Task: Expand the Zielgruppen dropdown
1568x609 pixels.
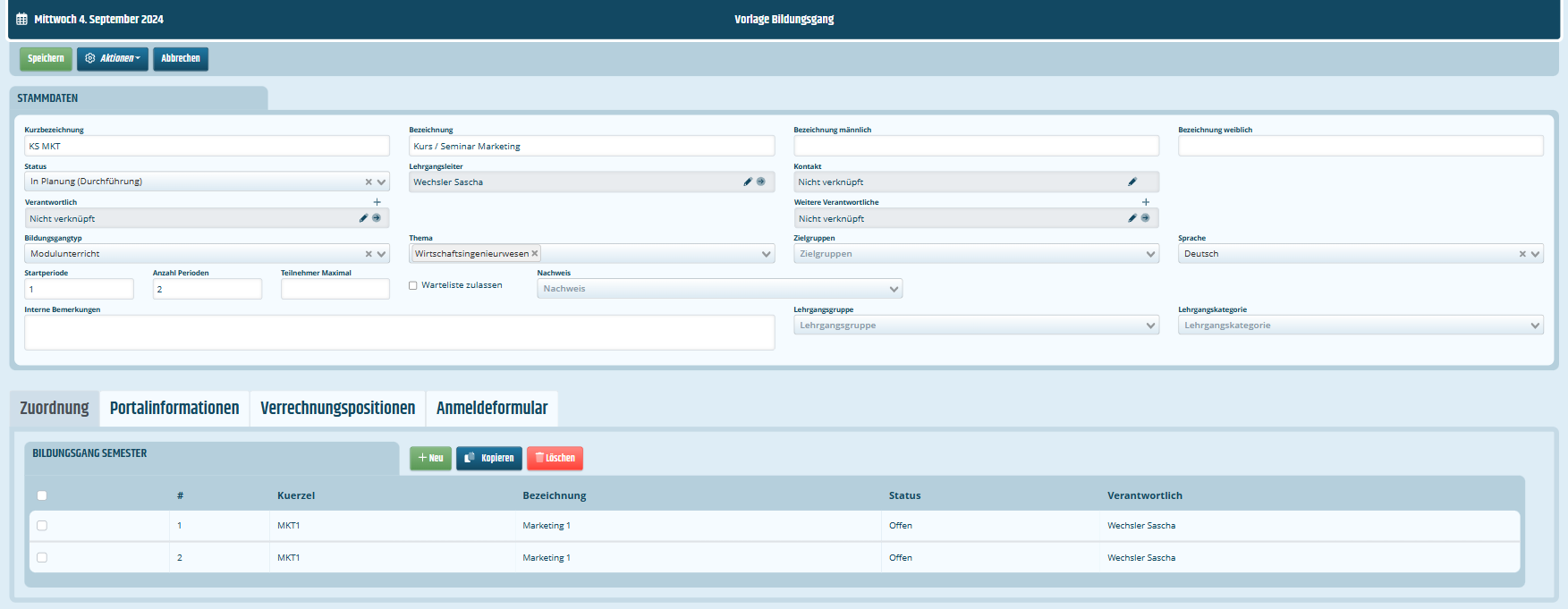Action: pos(1151,254)
